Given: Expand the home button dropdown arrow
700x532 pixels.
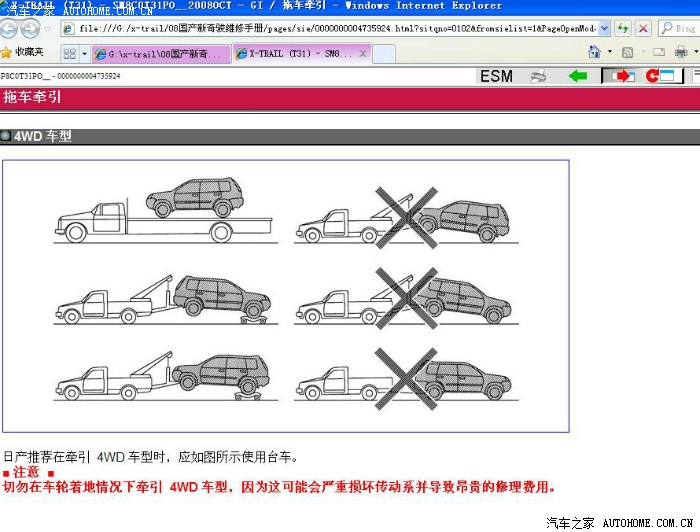Looking at the screenshot, I should tap(608, 52).
